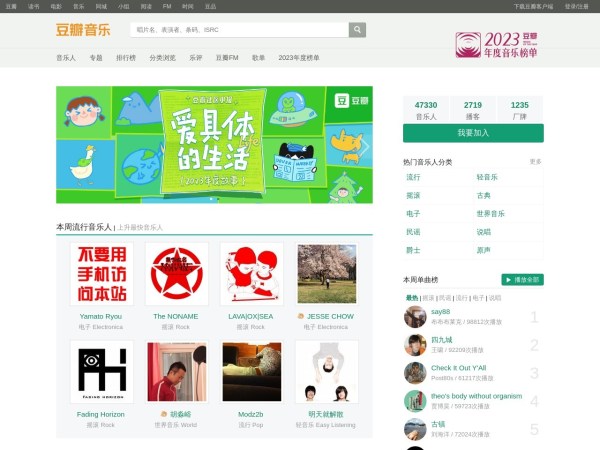Open The NONAME red star avatar
This screenshot has width=600, height=450.
(x=176, y=274)
